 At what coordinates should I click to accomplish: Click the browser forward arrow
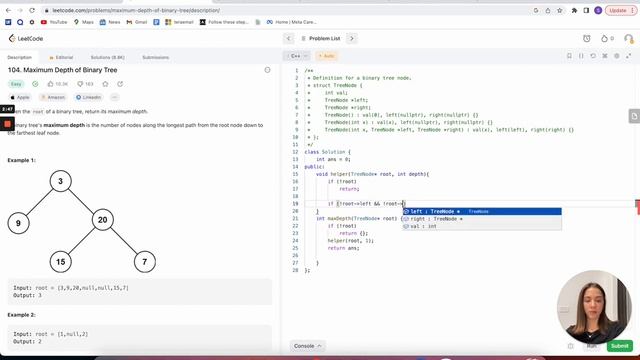click(x=20, y=10)
